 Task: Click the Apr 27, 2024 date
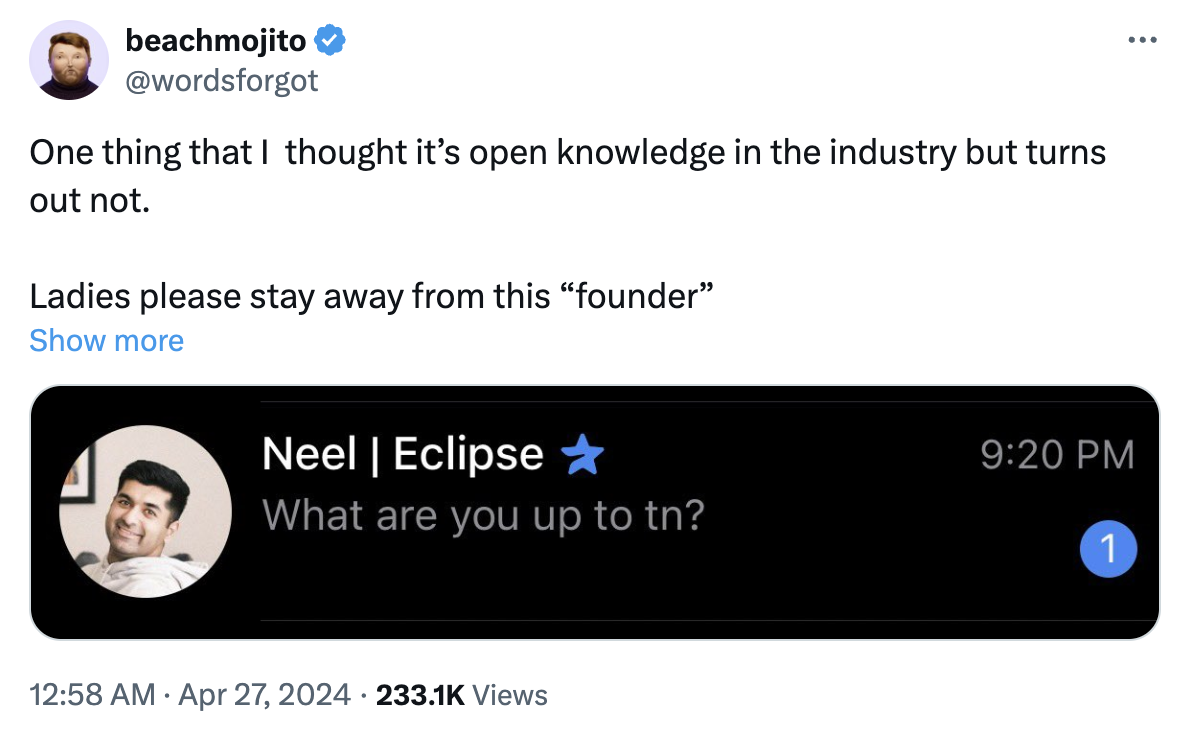(265, 694)
